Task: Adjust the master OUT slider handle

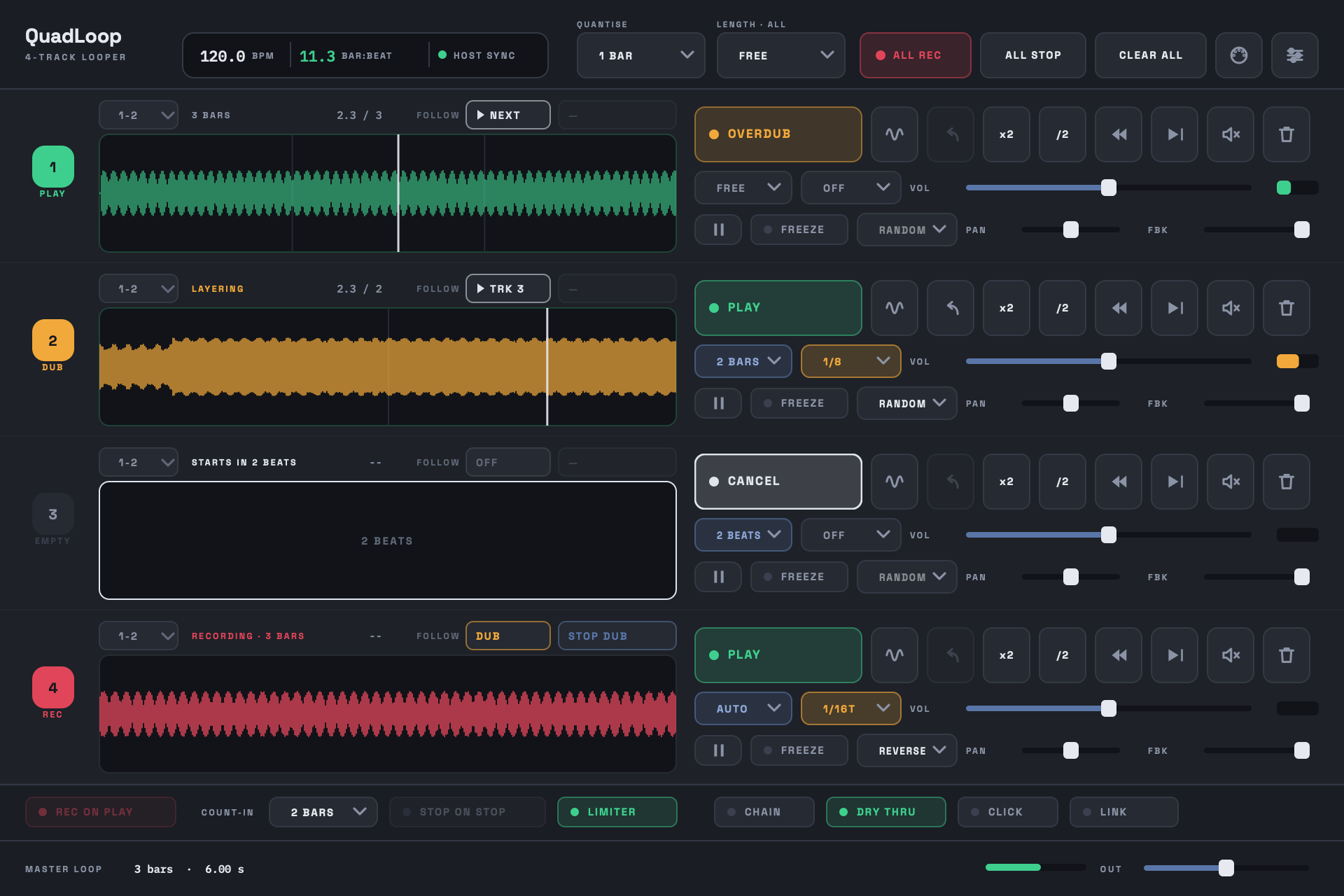Action: pyautogui.click(x=1226, y=868)
